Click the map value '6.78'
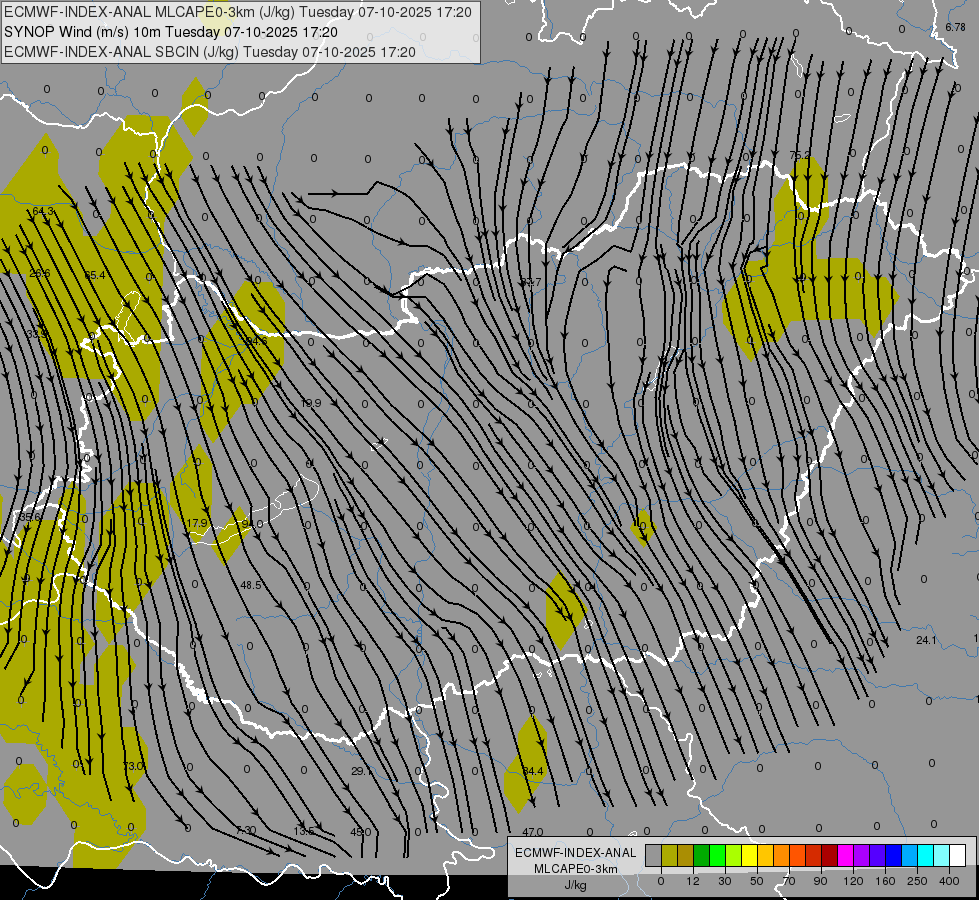 (x=955, y=27)
